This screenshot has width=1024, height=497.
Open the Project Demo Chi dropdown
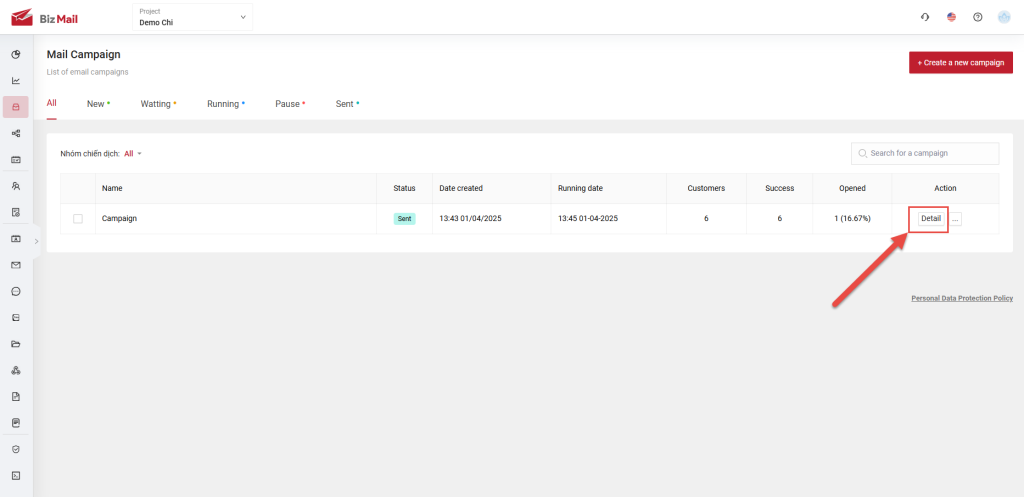pos(192,17)
